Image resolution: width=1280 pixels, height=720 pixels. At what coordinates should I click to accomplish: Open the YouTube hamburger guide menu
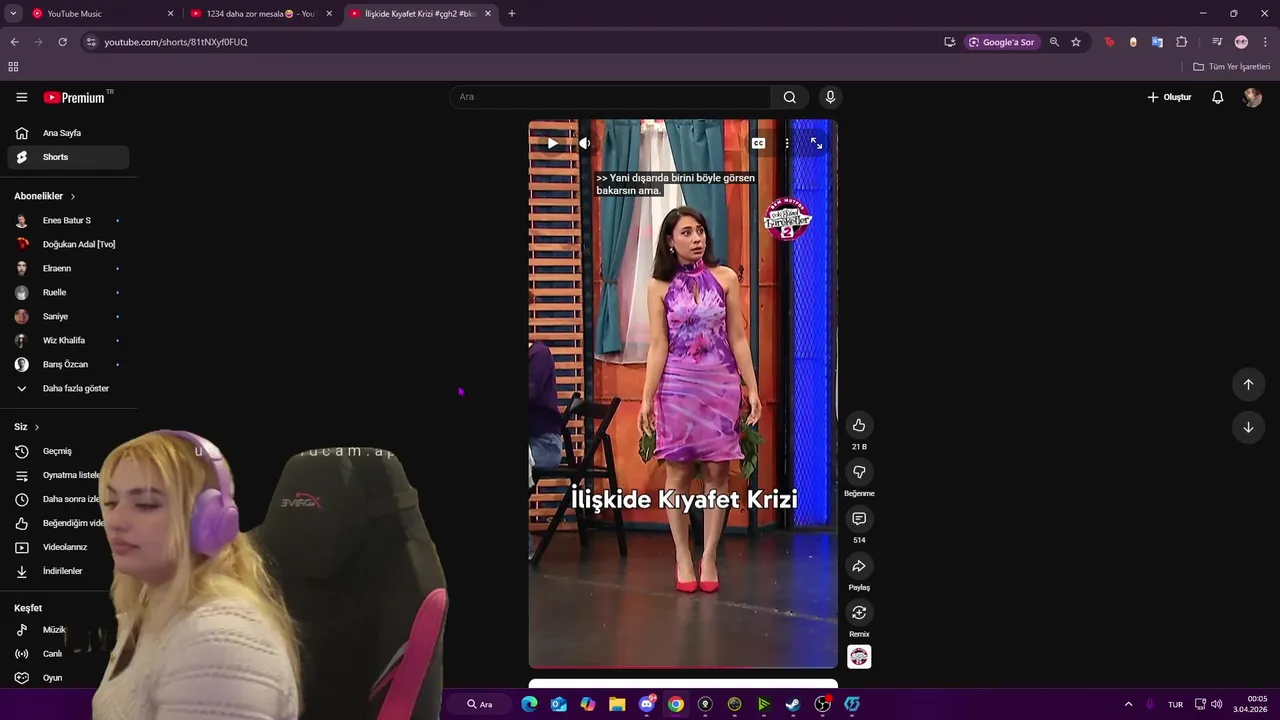(21, 97)
